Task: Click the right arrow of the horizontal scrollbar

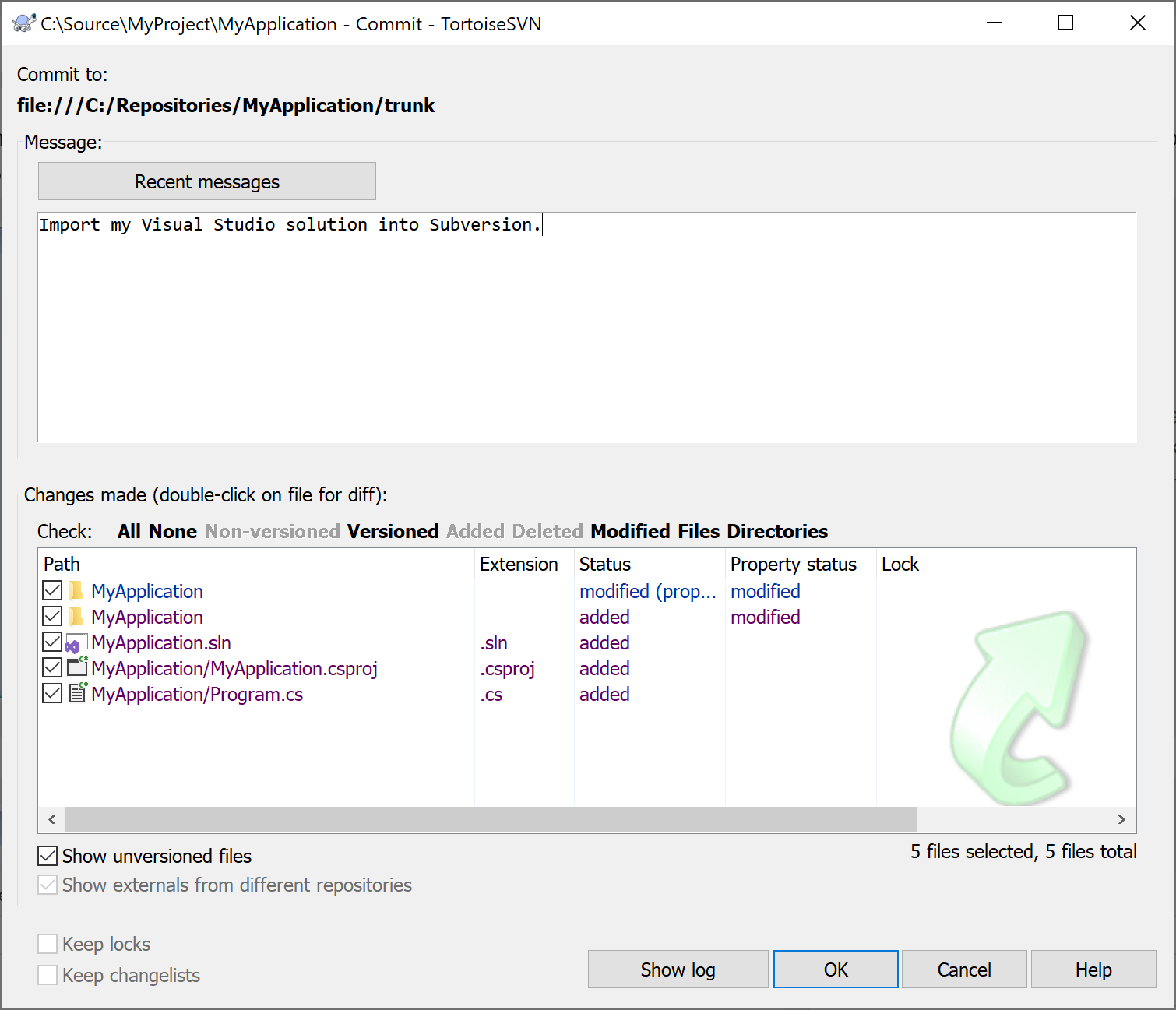Action: click(x=1121, y=819)
